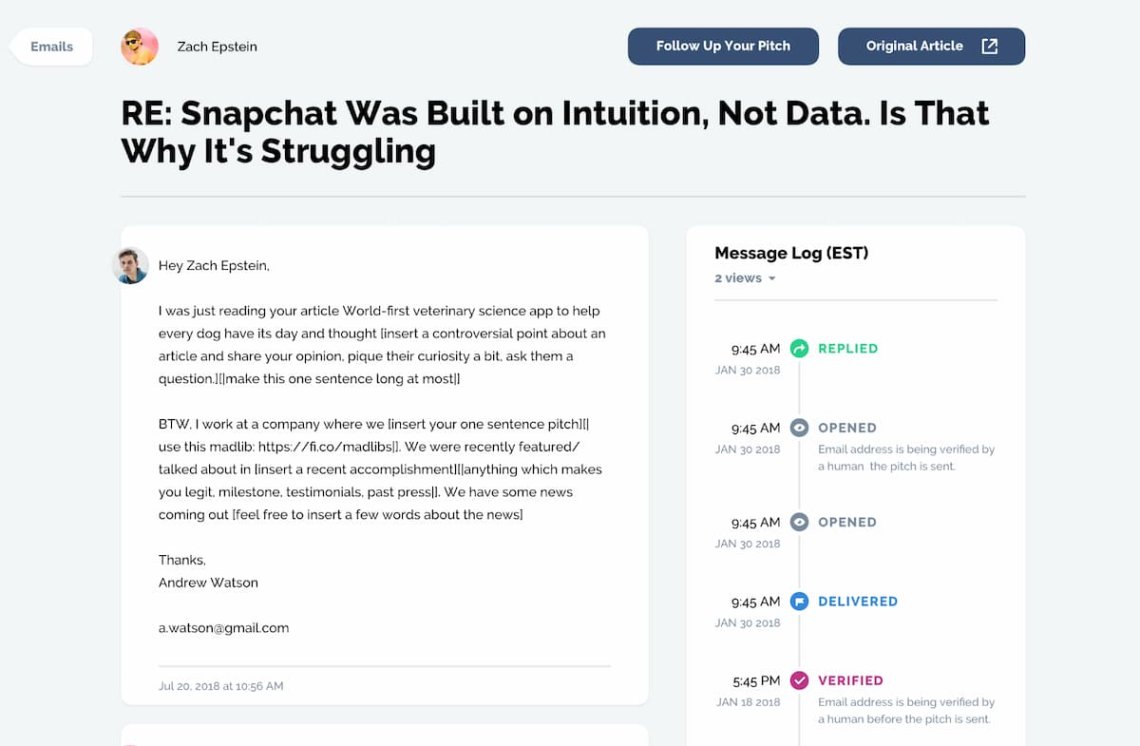Click the REPLIED status label
Viewport: 1140px width, 746px height.
tap(848, 349)
